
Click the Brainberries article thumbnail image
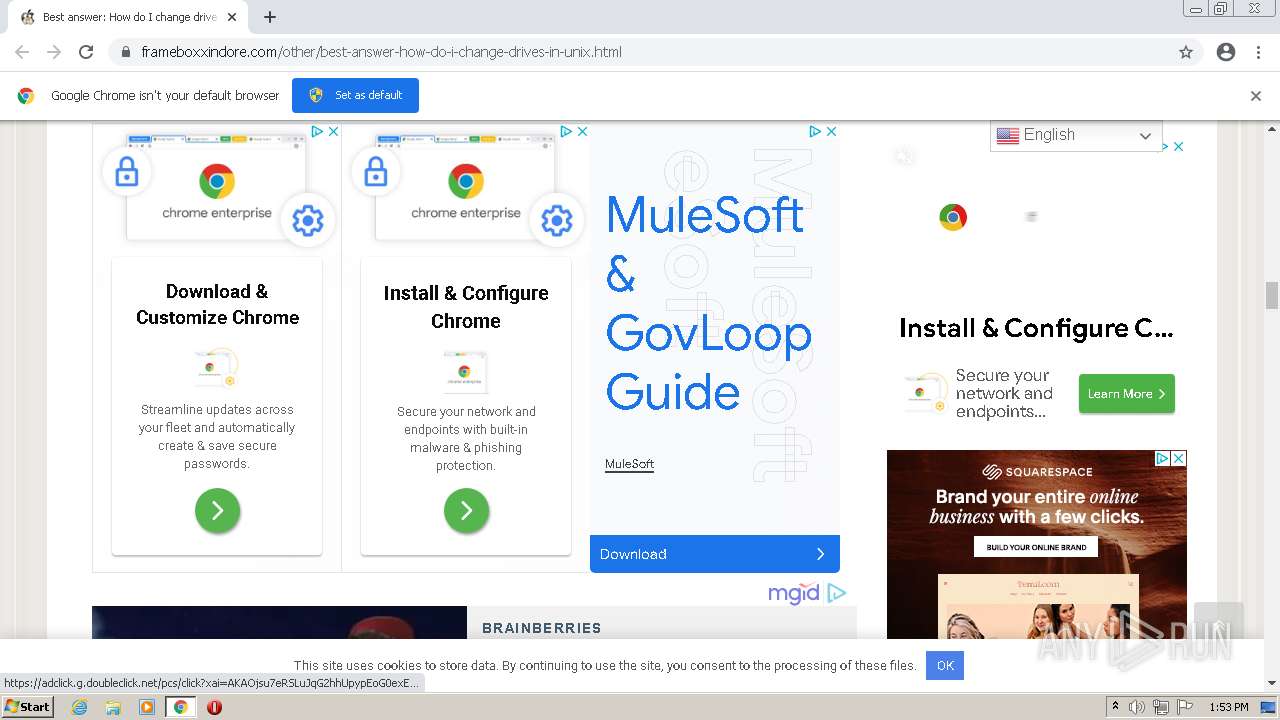pyautogui.click(x=279, y=623)
